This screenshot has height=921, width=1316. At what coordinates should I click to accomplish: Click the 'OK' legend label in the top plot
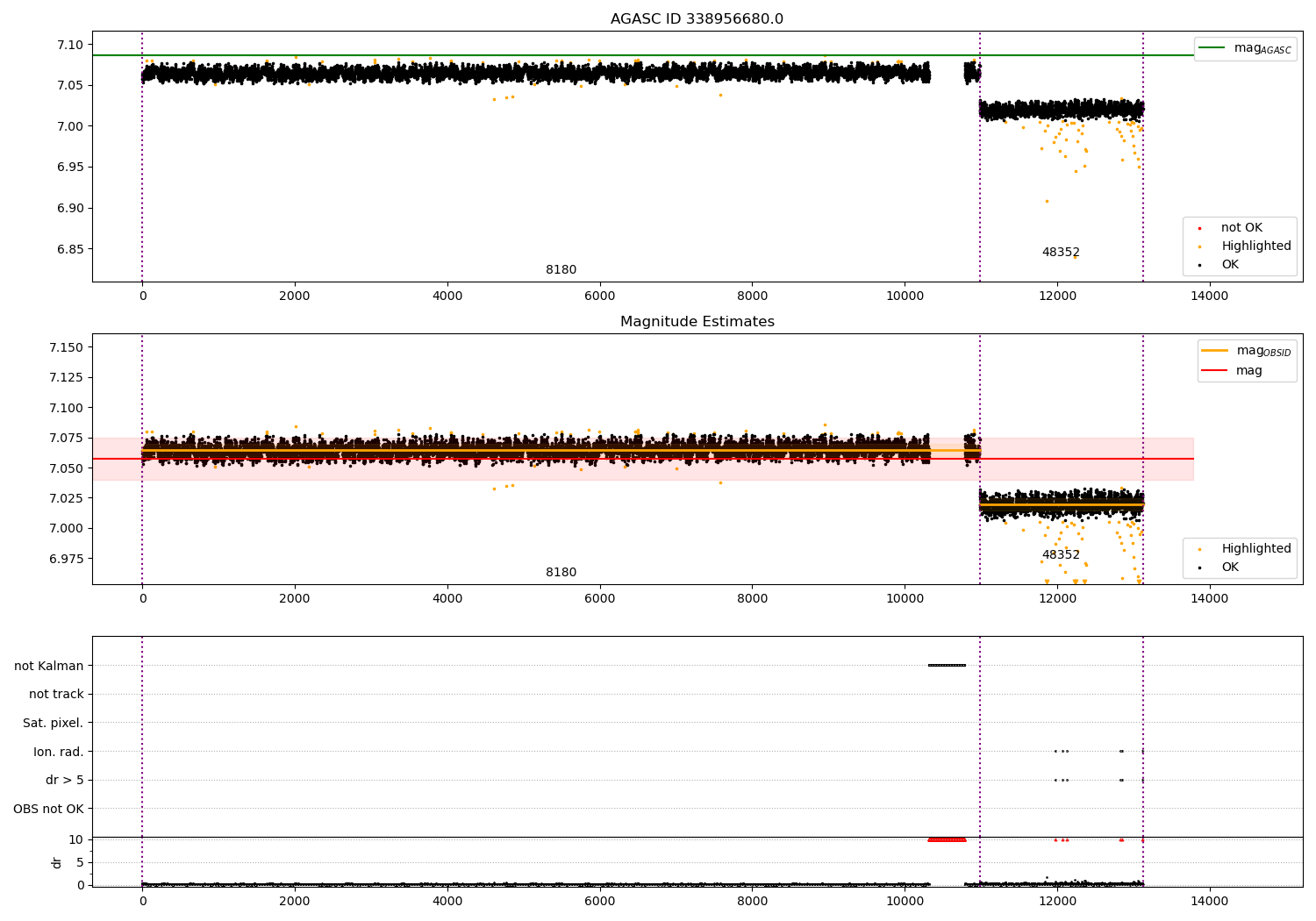[1230, 264]
